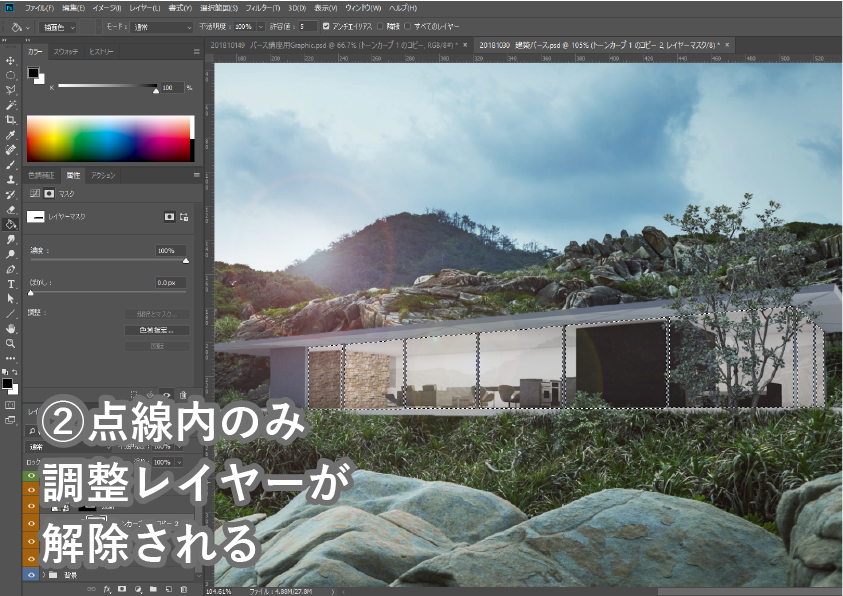Select the Eraser tool
Image resolution: width=843 pixels, height=596 pixels.
click(10, 210)
